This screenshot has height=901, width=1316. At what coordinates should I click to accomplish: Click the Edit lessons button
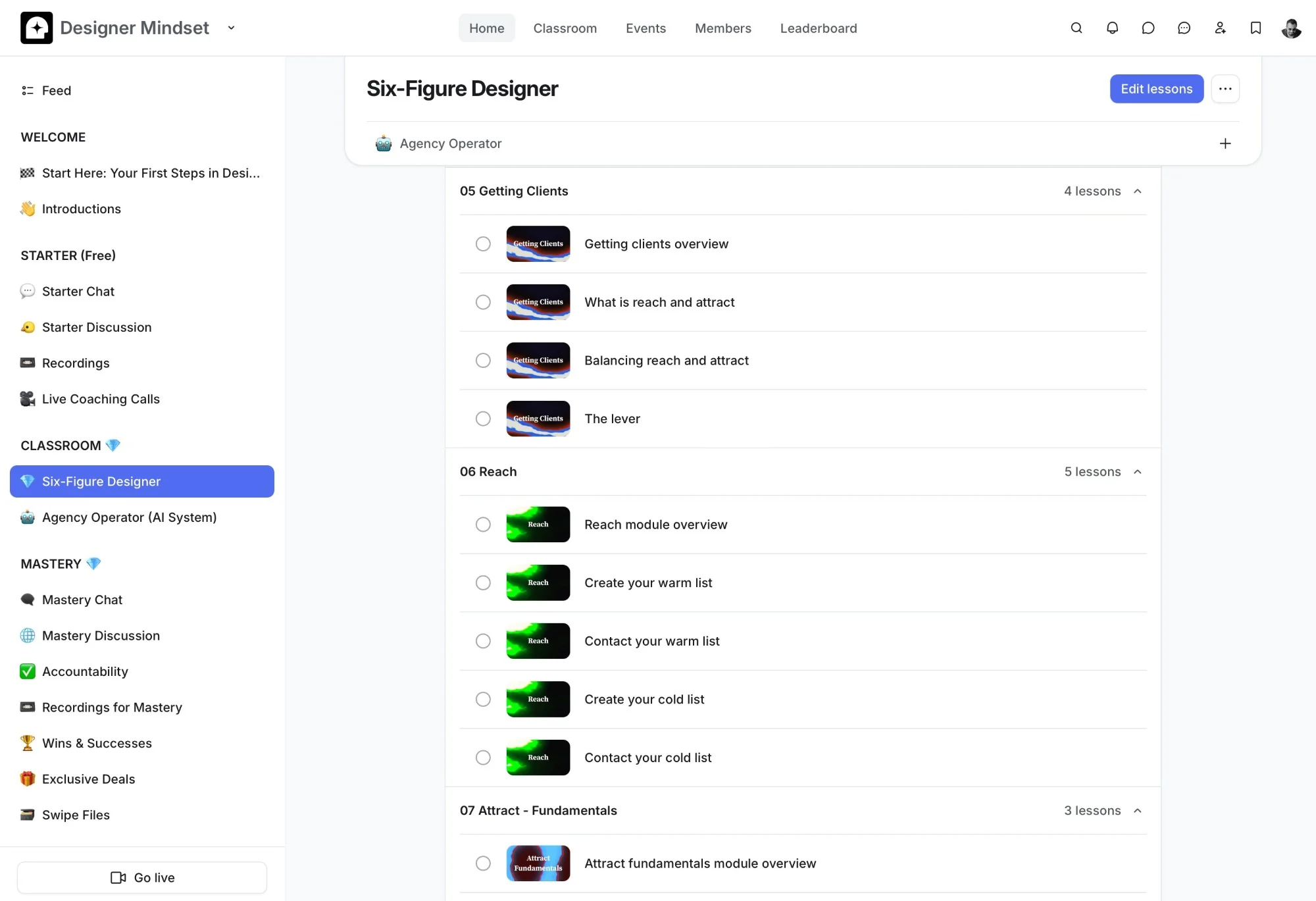[x=1156, y=89]
